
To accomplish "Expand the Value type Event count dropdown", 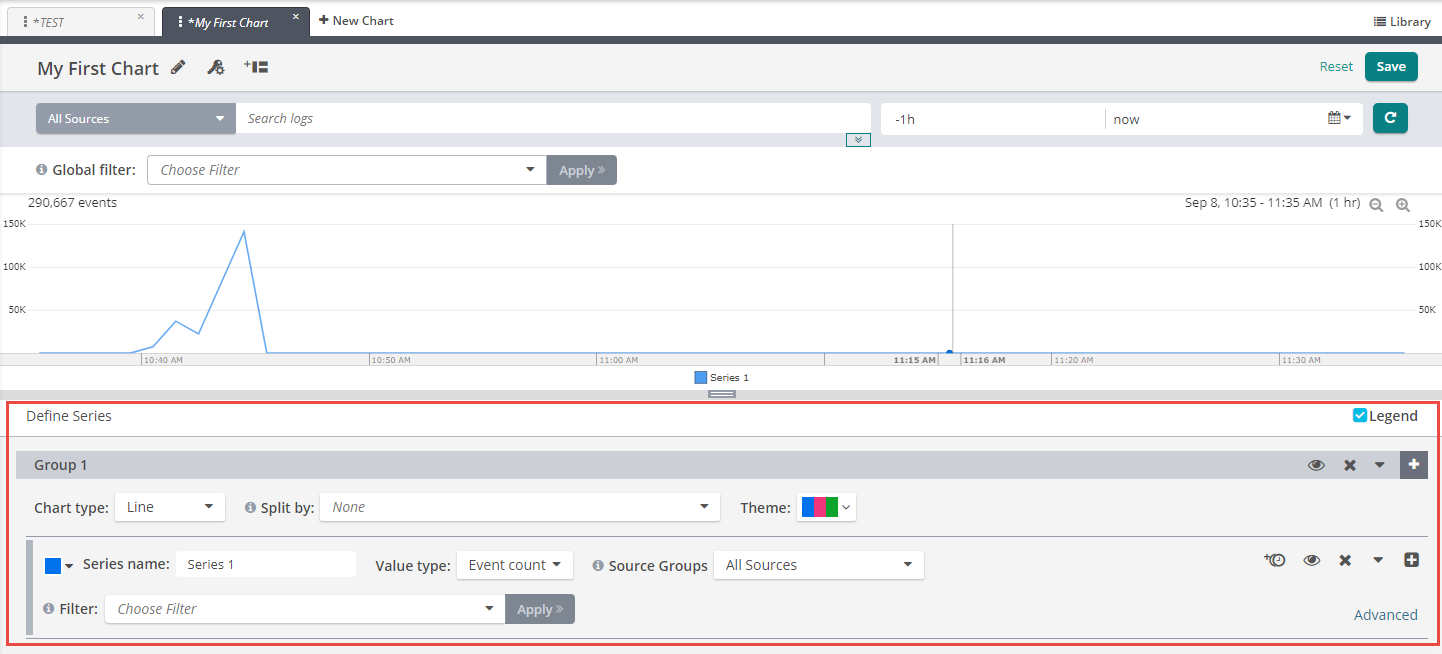I will (x=514, y=565).
